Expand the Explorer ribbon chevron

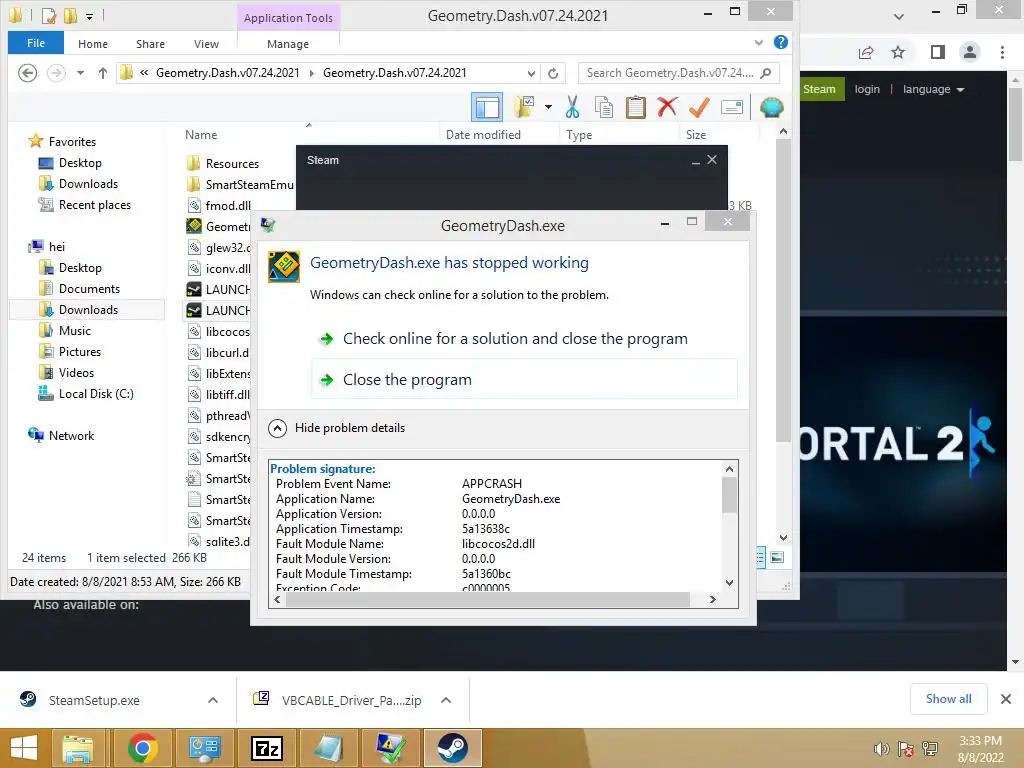[x=759, y=43]
